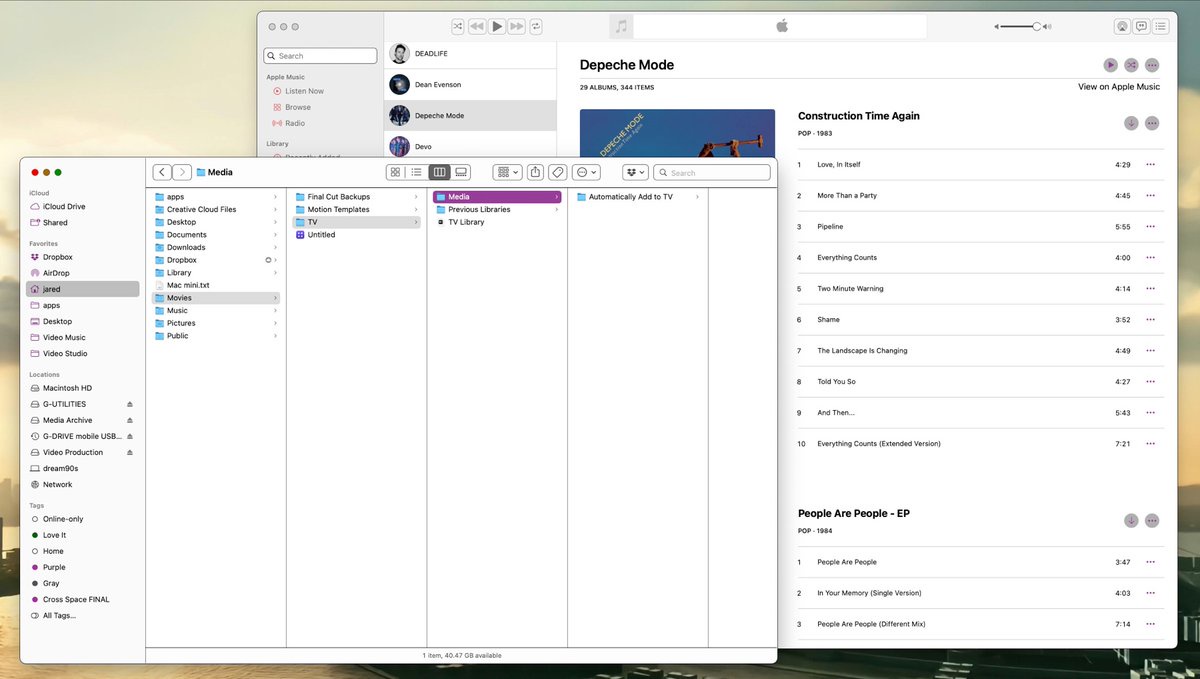The height and width of the screenshot is (679, 1200).
Task: Click the Finder Edit Tags button
Action: tap(558, 172)
